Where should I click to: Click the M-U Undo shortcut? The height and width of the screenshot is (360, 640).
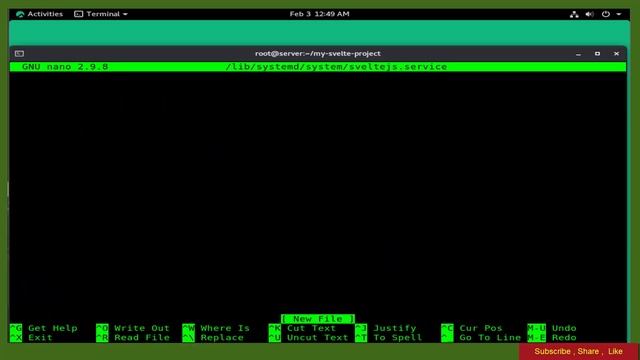[552, 328]
